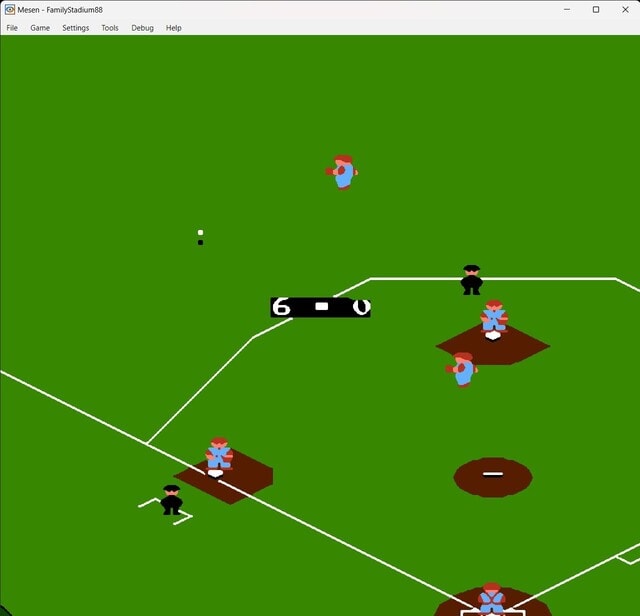The width and height of the screenshot is (640, 616).
Task: Click the catcher at home plate
Action: (491, 599)
